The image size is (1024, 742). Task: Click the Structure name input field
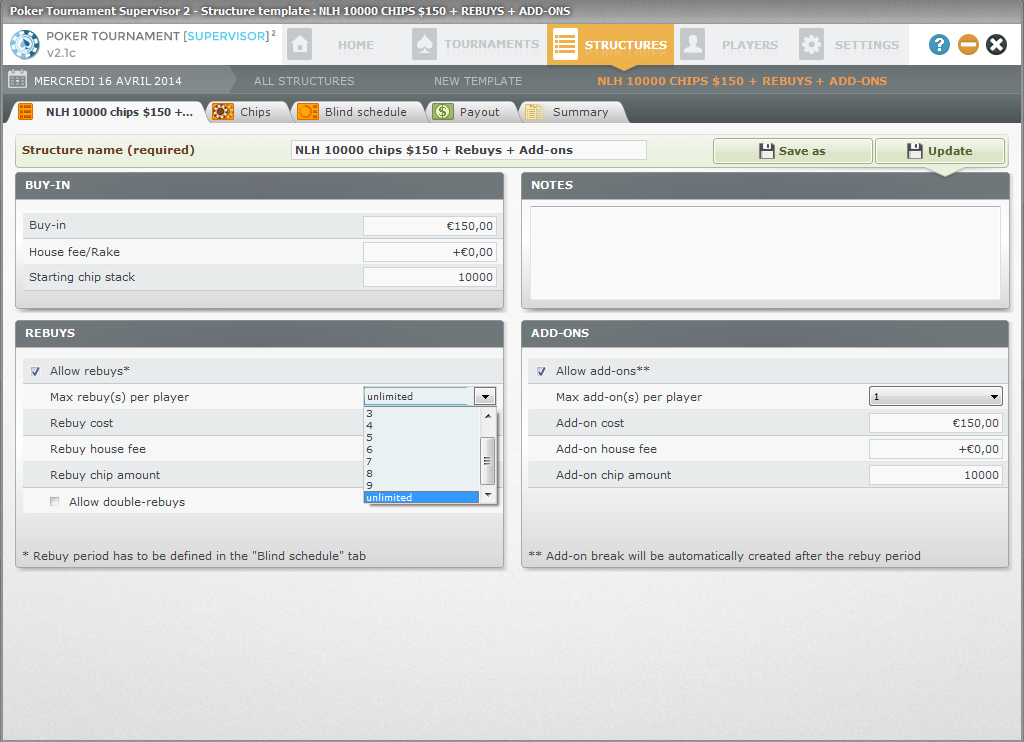(469, 150)
